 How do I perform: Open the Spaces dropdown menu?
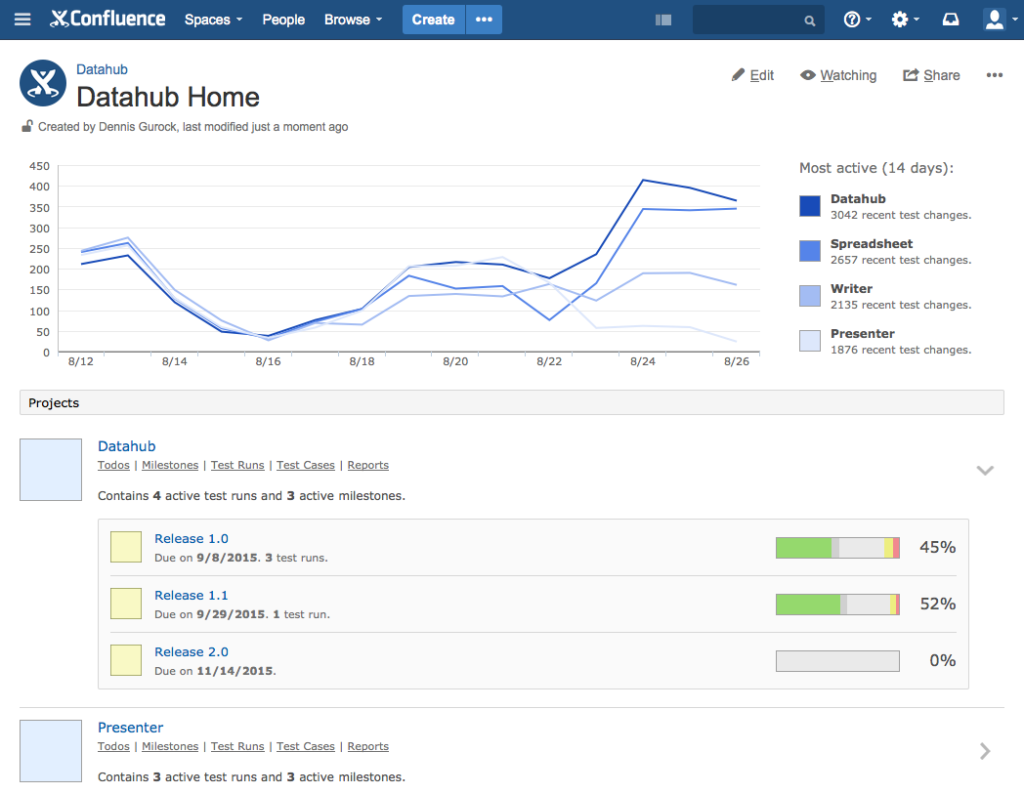[213, 20]
